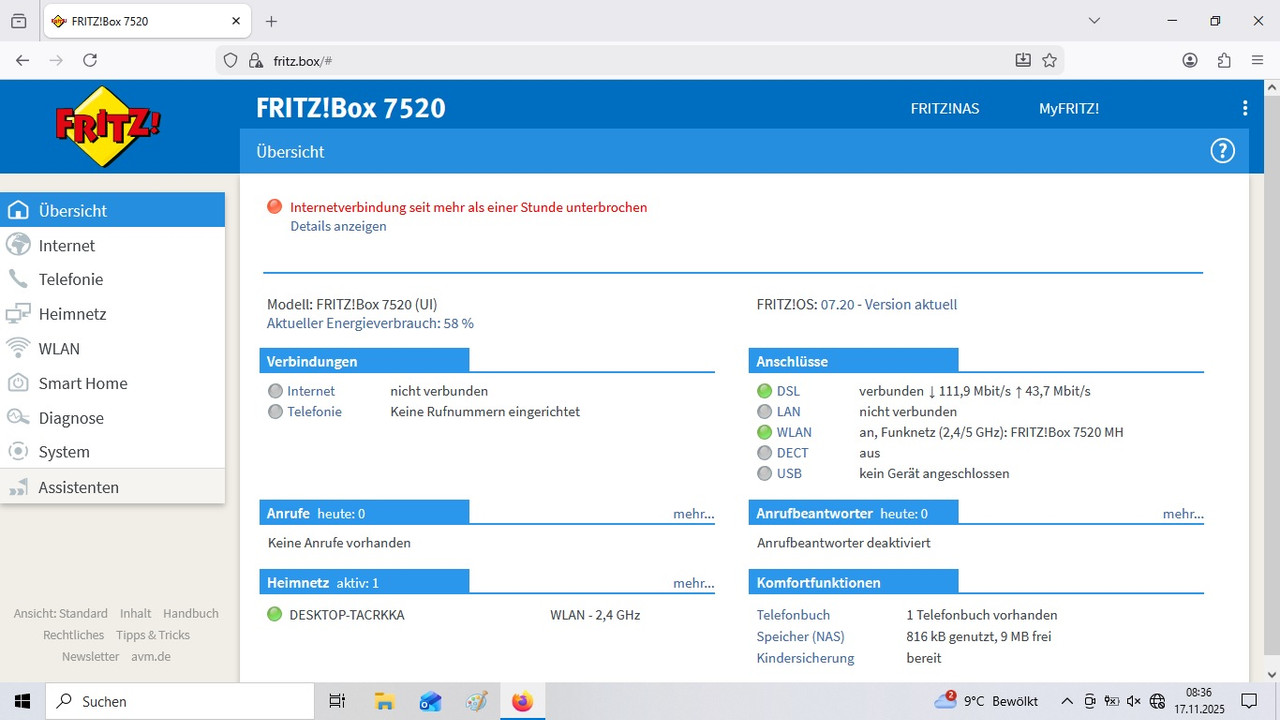This screenshot has width=1280, height=720.
Task: Select Übersicht in the sidebar menu
Action: coord(112,210)
